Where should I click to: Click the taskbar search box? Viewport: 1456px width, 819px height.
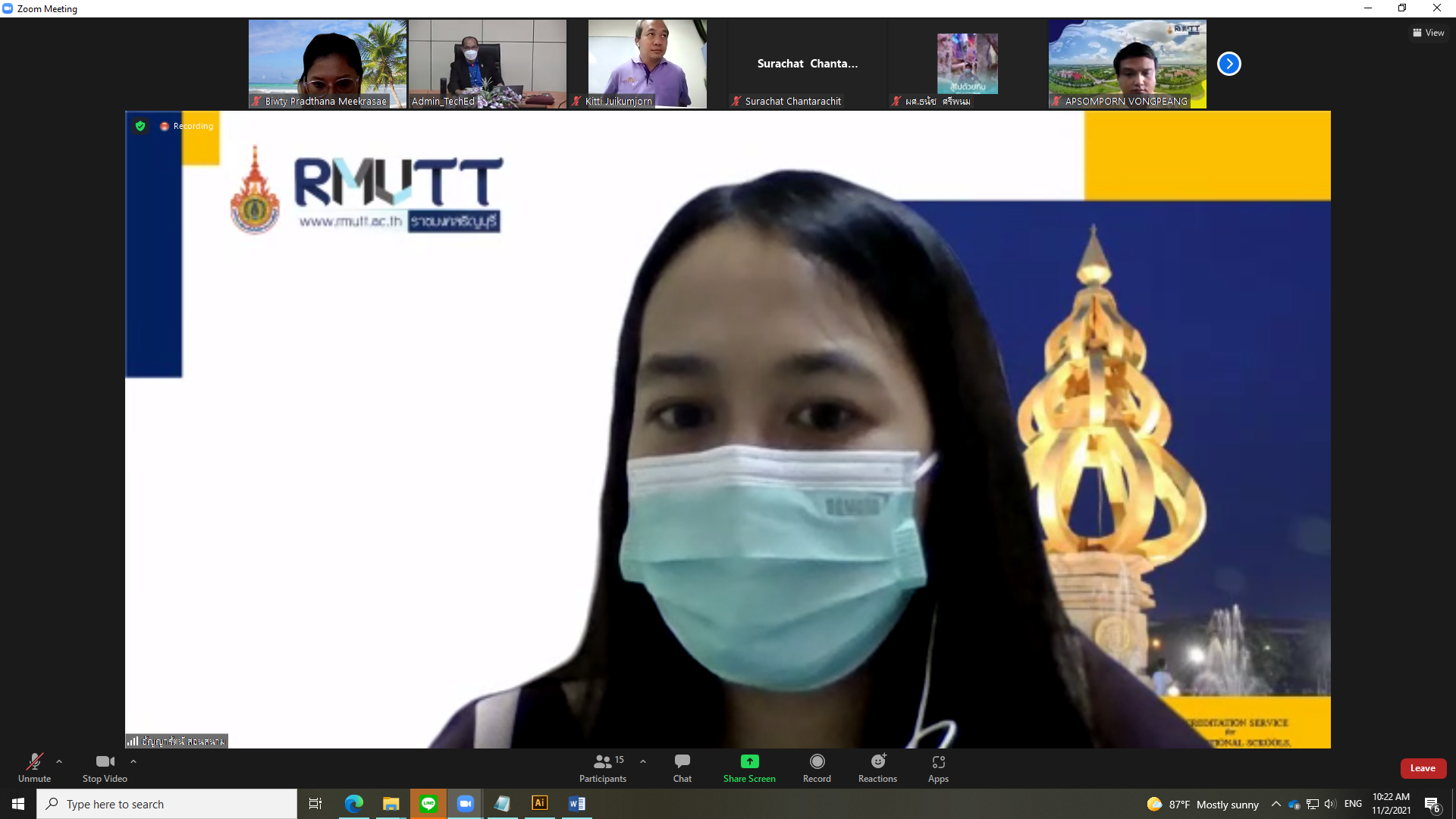(x=167, y=804)
